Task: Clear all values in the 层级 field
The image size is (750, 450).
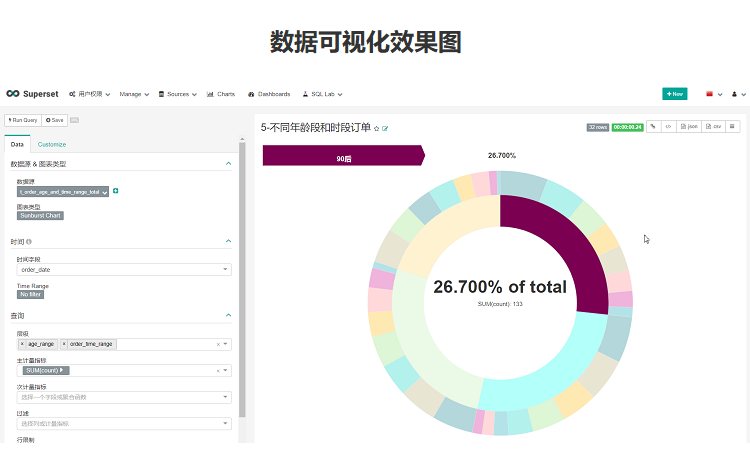Action: (x=218, y=344)
